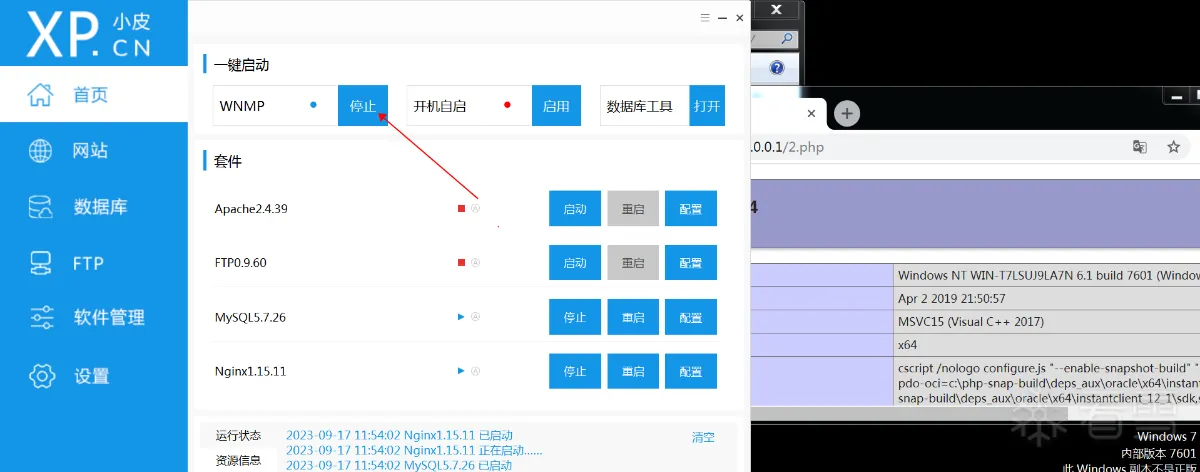Open 配置 for Nginx1.15.11

point(691,371)
